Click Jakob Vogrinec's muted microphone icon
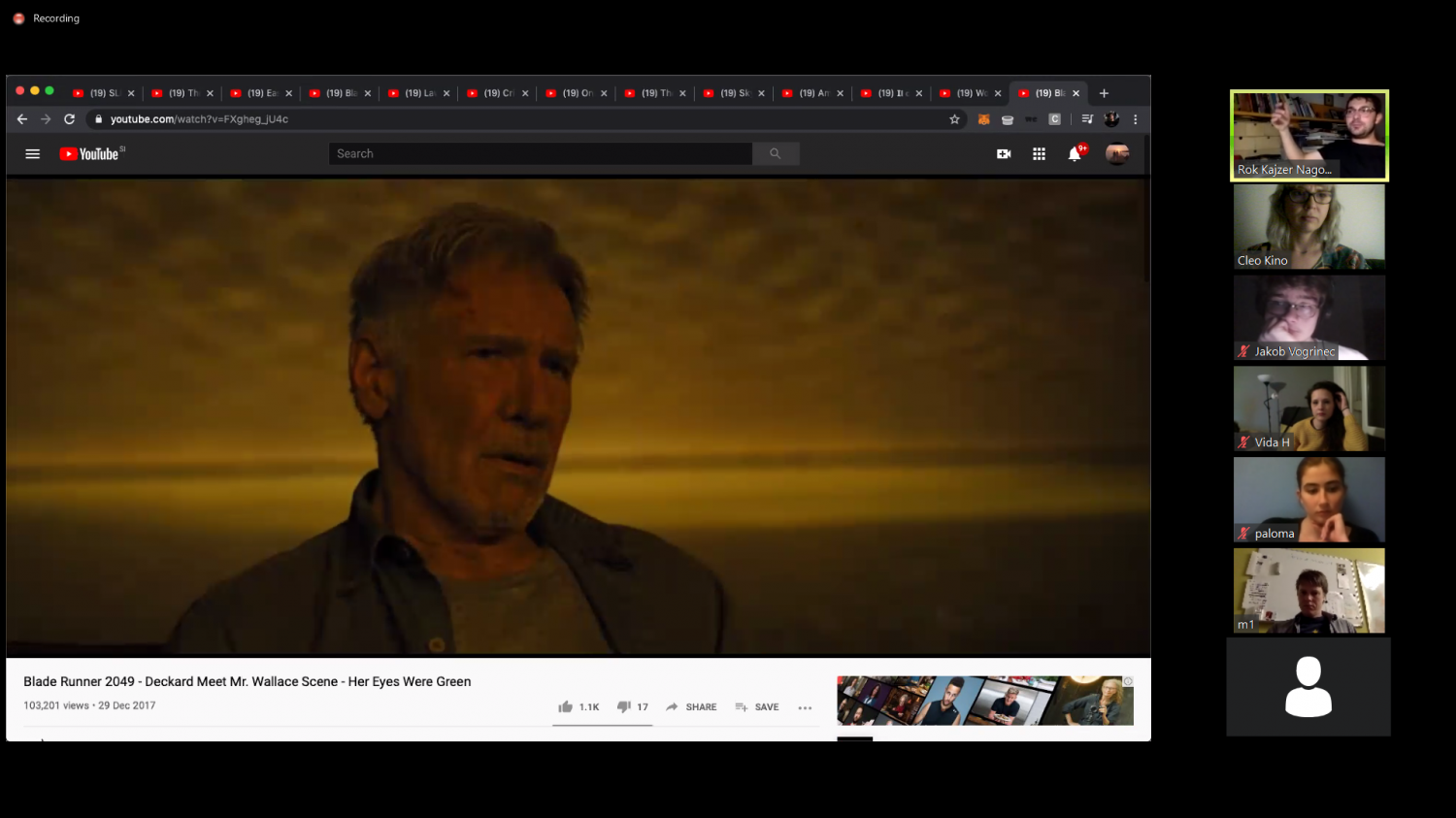The image size is (1456, 818). (x=1243, y=351)
